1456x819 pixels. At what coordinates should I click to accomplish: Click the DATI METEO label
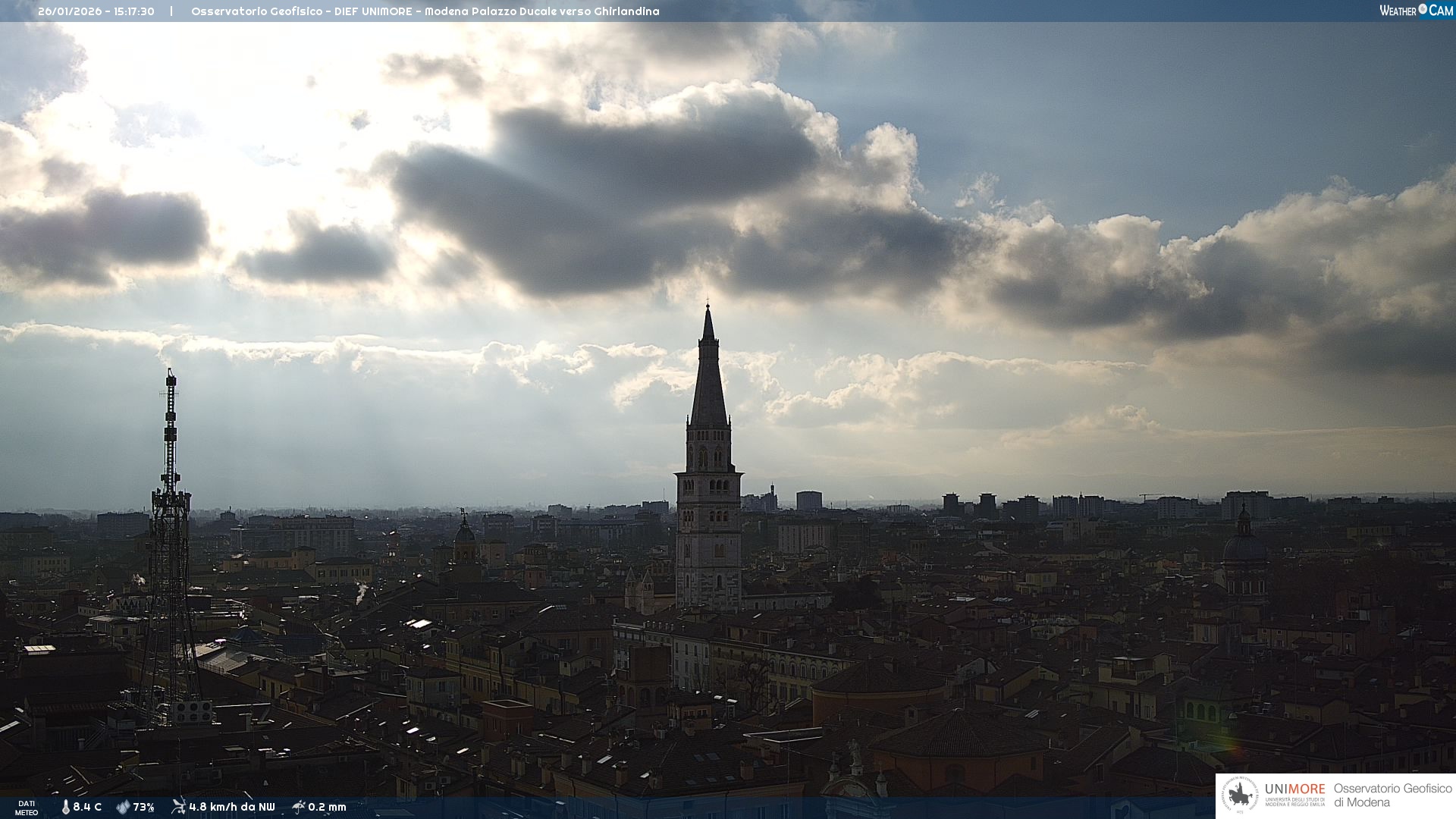coord(27,808)
